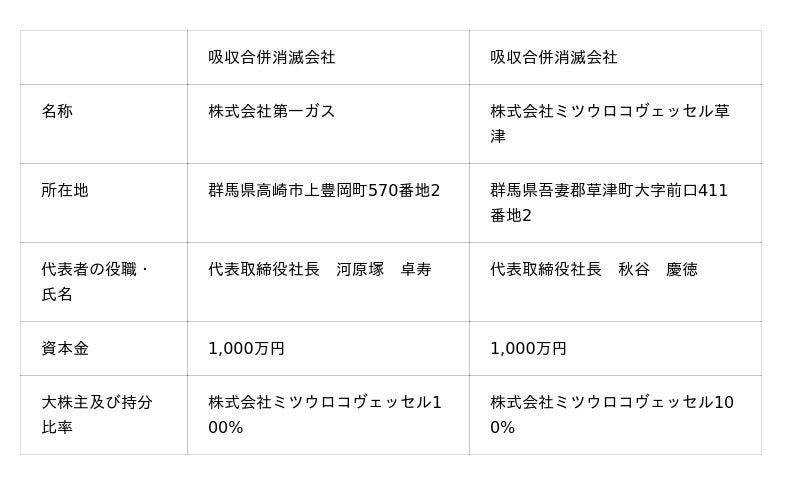
Task: Click 株式会社ミツウロコヴェッセル100% under 草津 column
Action: tap(612, 415)
